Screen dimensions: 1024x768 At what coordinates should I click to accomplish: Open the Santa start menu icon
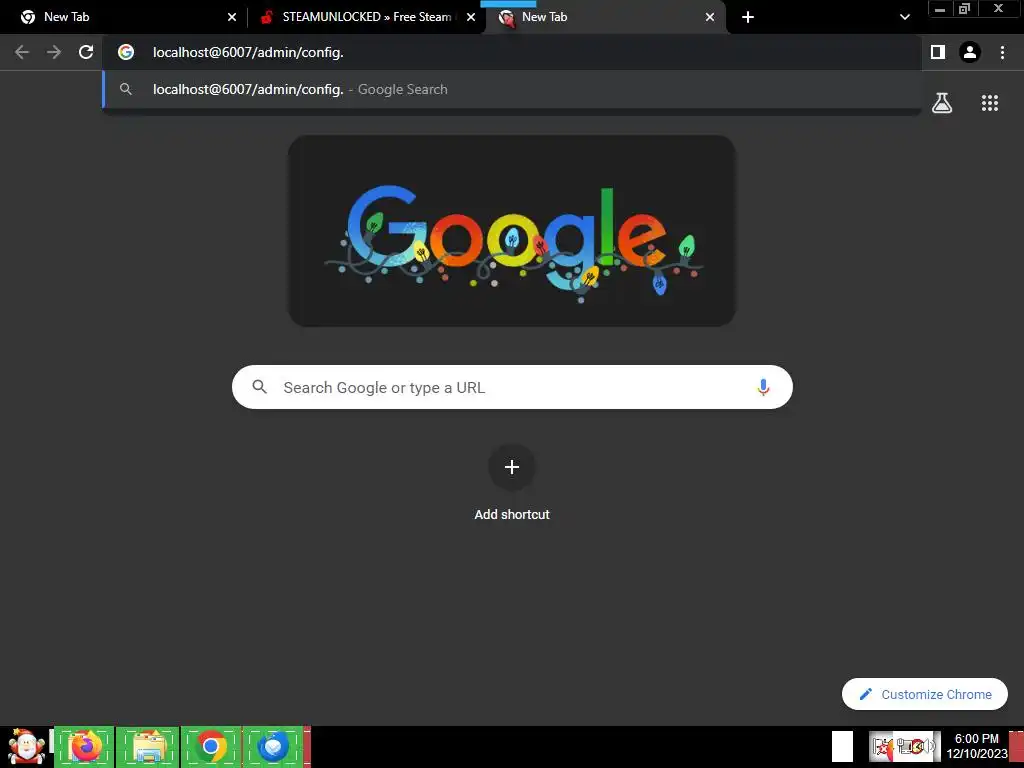tap(26, 746)
